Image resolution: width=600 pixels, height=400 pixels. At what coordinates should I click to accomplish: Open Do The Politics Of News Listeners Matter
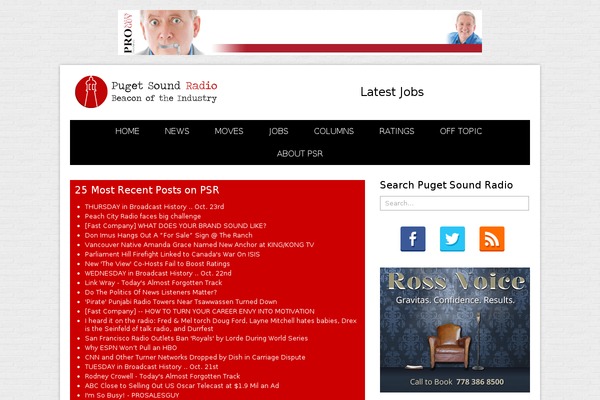[151, 292]
